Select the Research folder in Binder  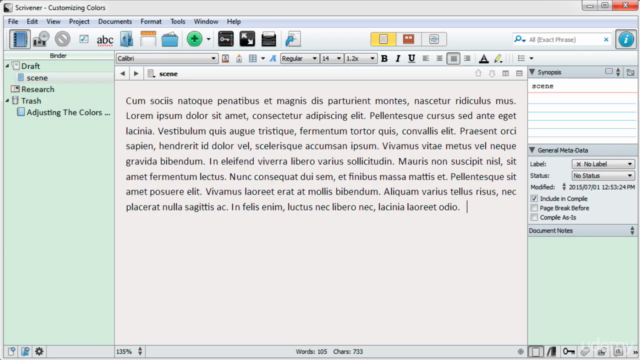pyautogui.click(x=38, y=89)
